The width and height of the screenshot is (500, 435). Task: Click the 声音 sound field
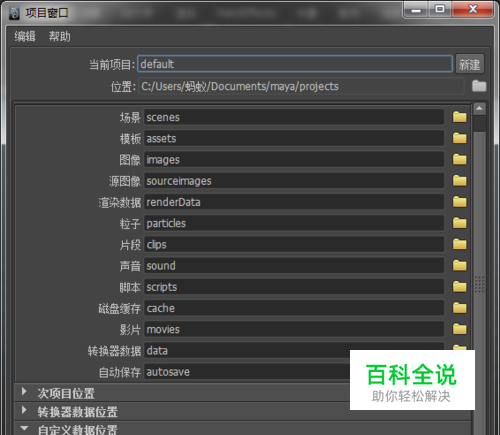pos(294,266)
